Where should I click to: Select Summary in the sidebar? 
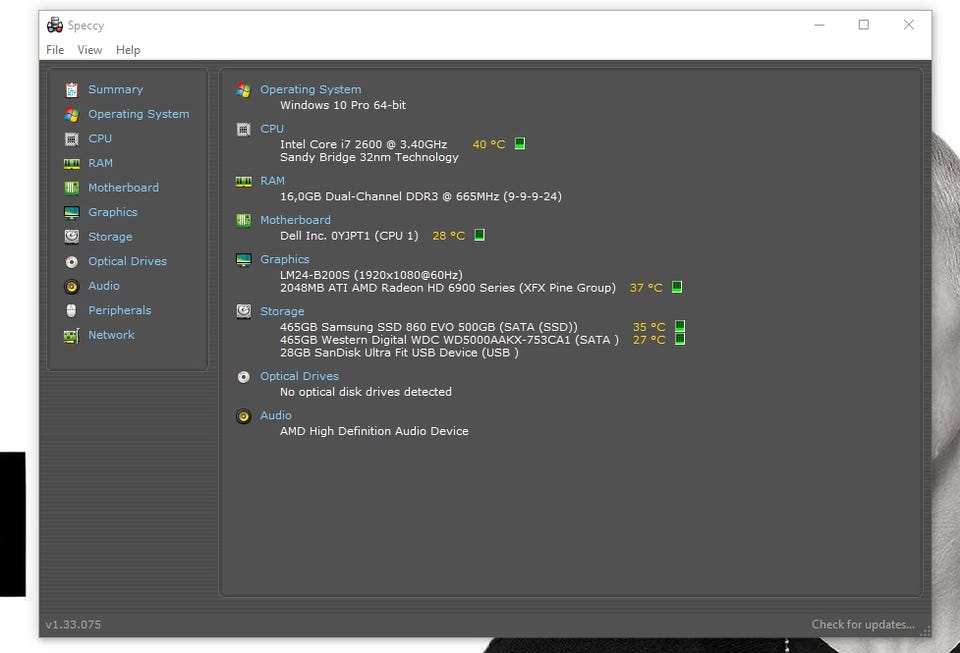point(115,89)
